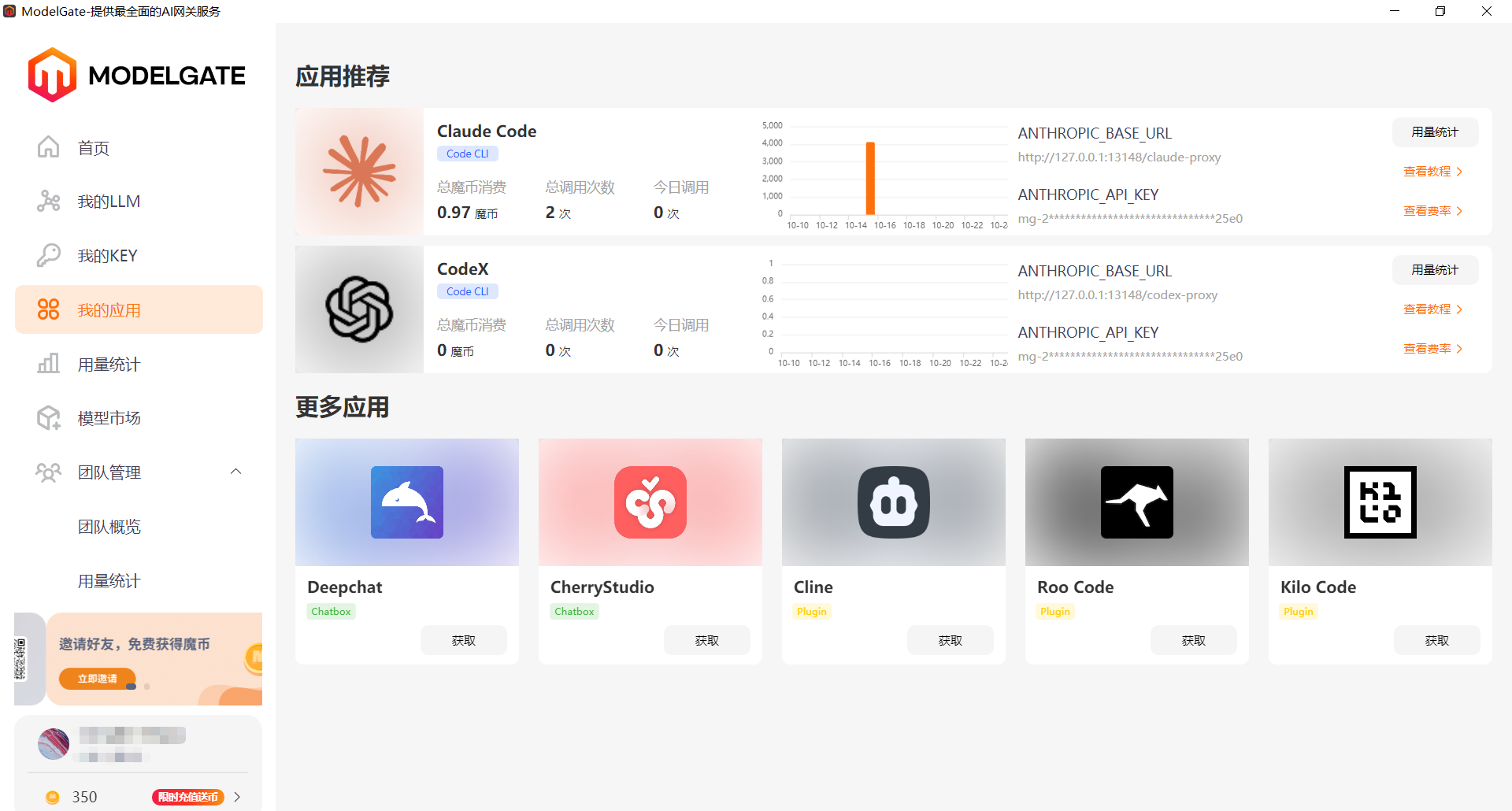Image resolution: width=1512 pixels, height=811 pixels.
Task: Click the Code CLI tag under Claude Code
Action: 468,154
